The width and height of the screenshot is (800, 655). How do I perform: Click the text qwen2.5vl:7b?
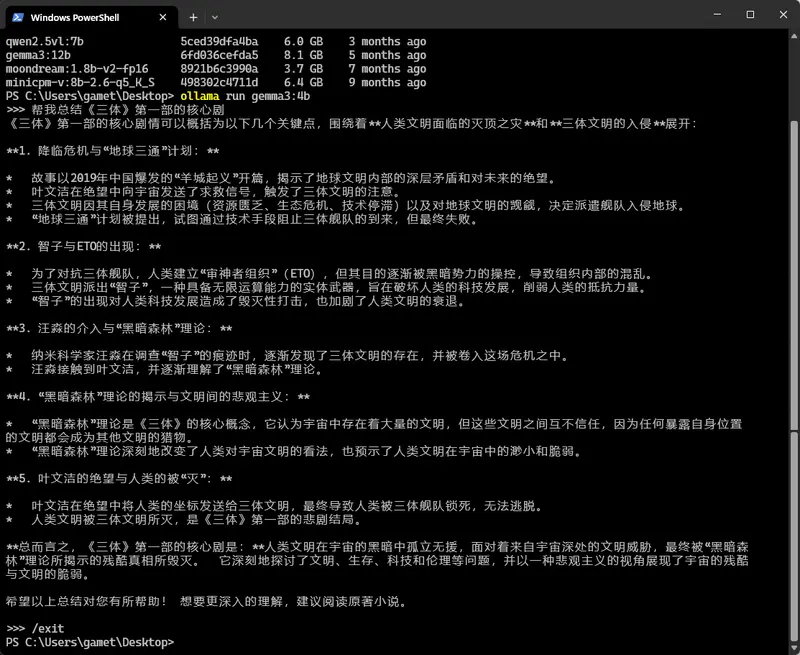click(44, 41)
